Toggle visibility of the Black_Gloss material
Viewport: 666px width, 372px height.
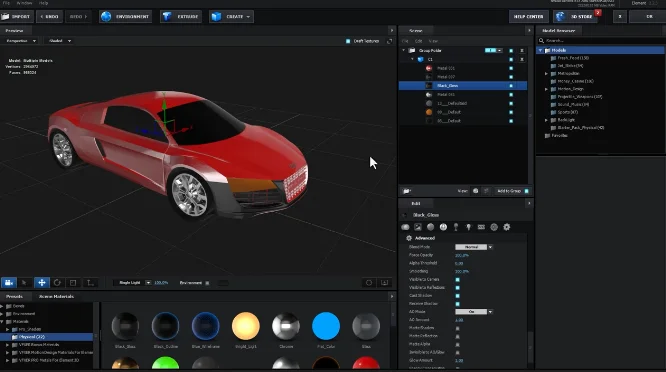(x=511, y=86)
